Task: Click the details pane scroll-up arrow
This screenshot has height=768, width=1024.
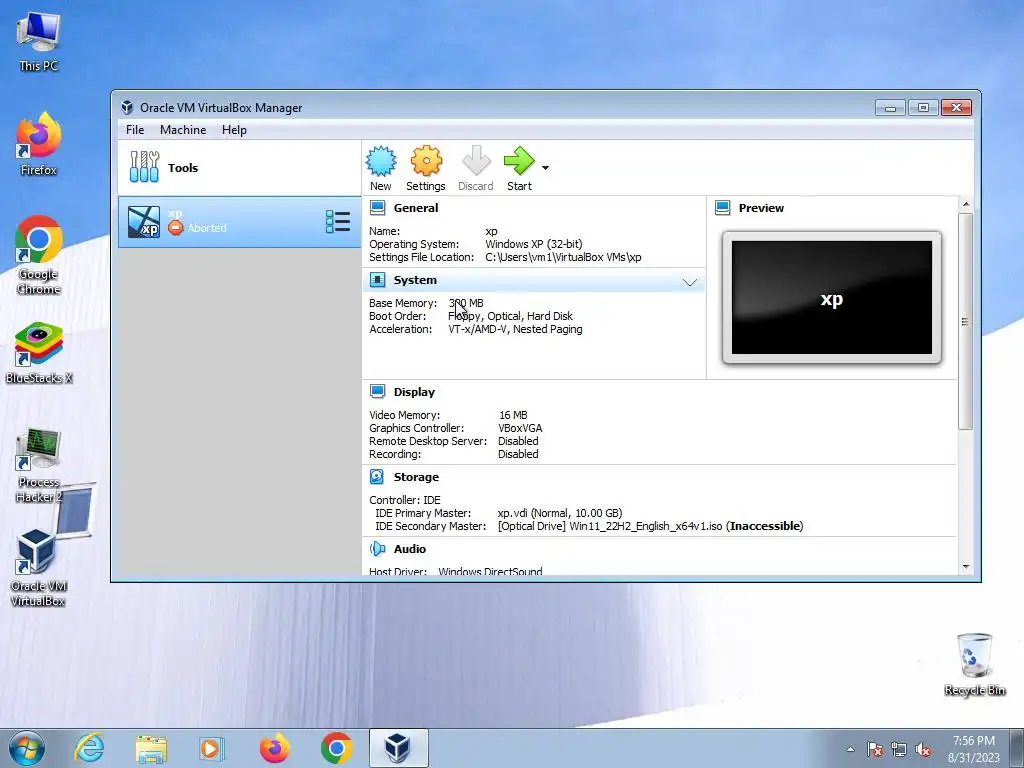Action: 966,204
